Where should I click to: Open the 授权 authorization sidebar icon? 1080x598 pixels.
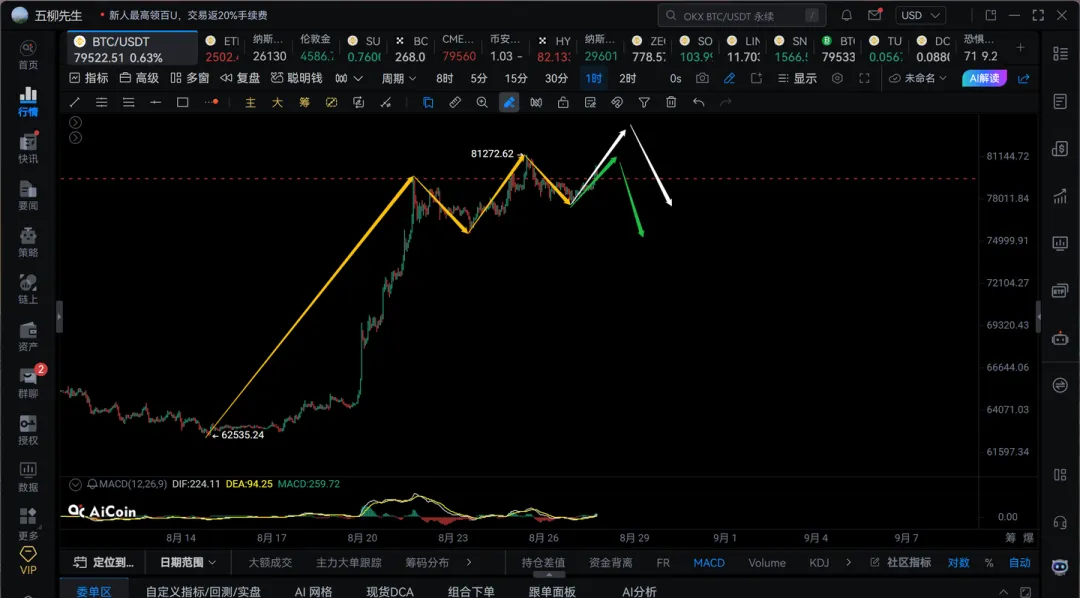(28, 430)
